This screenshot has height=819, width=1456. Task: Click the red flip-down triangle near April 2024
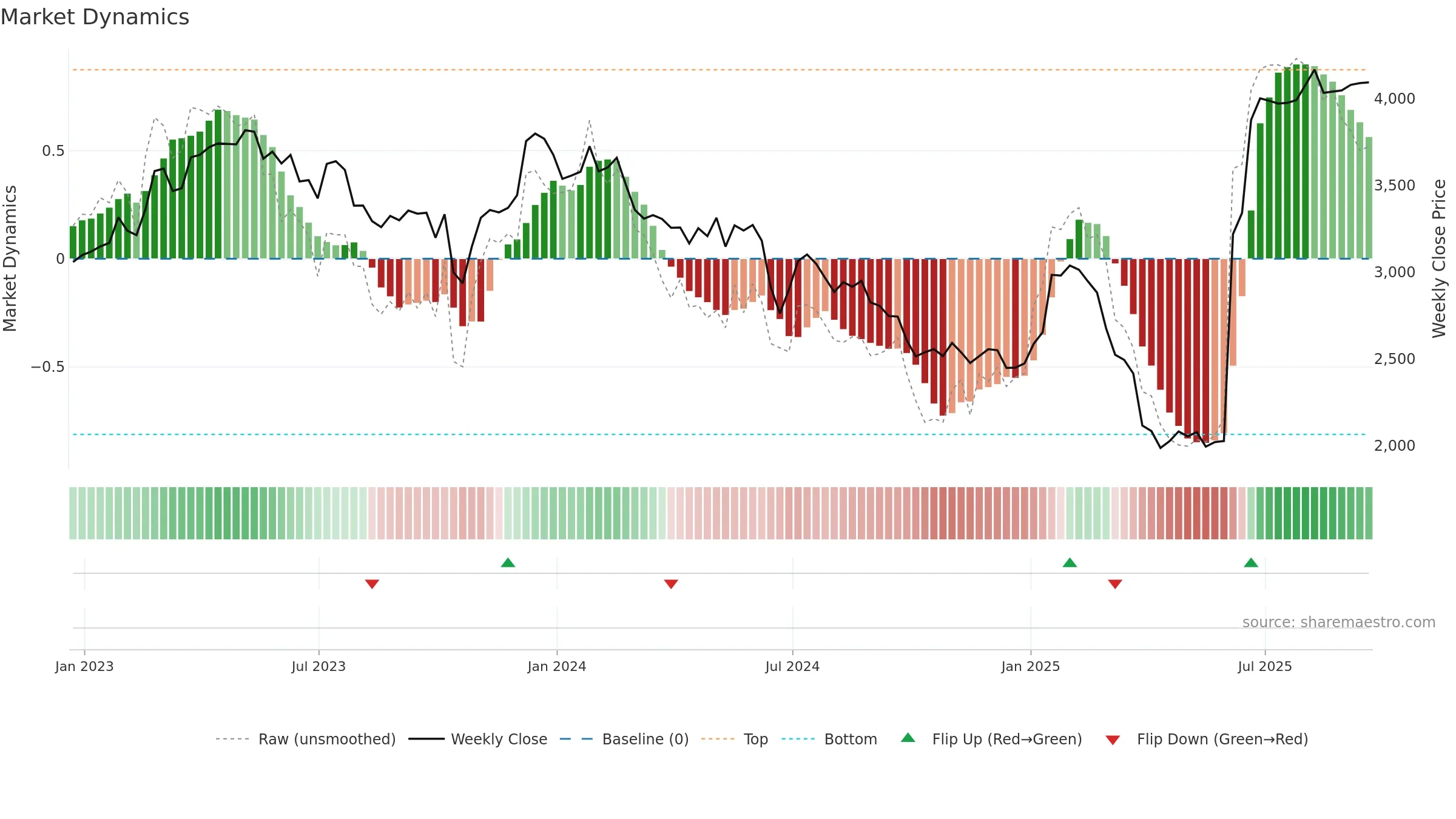coord(671,584)
